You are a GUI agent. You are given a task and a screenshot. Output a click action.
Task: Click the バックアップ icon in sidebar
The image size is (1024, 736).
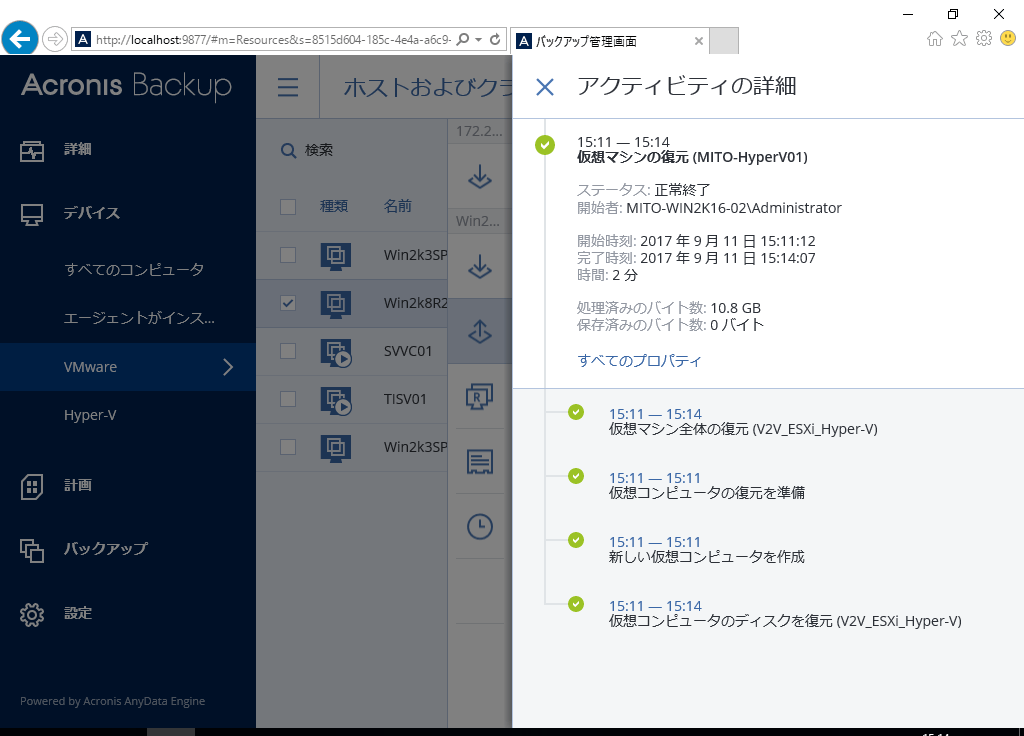pos(32,551)
